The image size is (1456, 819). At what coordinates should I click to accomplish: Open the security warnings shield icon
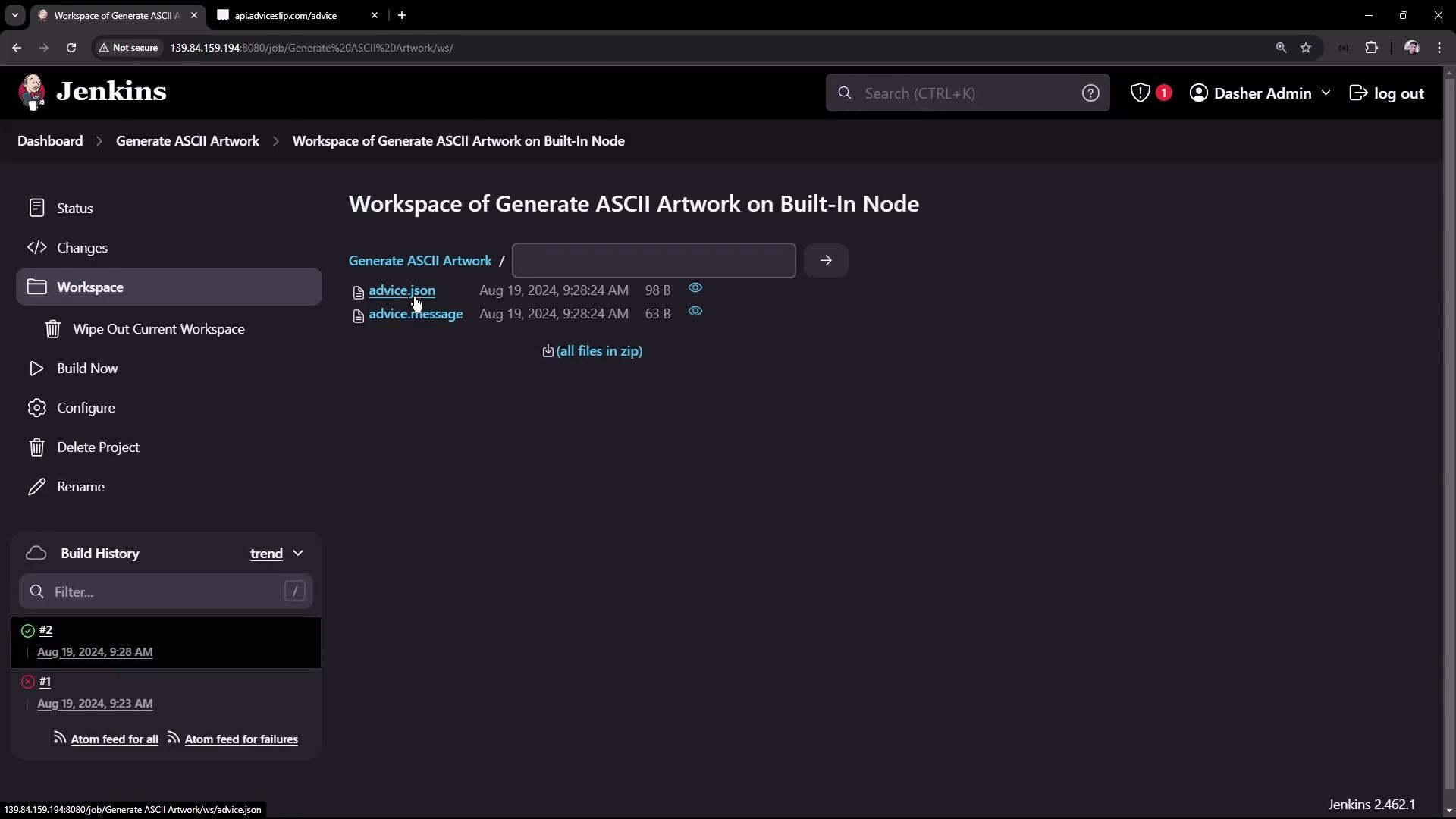tap(1141, 93)
